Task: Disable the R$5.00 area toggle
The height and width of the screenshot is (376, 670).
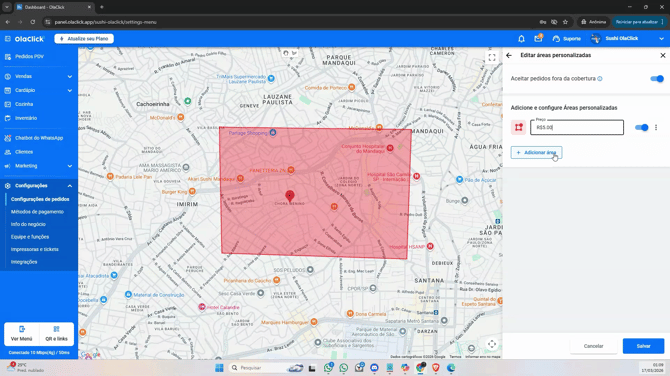Action: pyautogui.click(x=641, y=127)
